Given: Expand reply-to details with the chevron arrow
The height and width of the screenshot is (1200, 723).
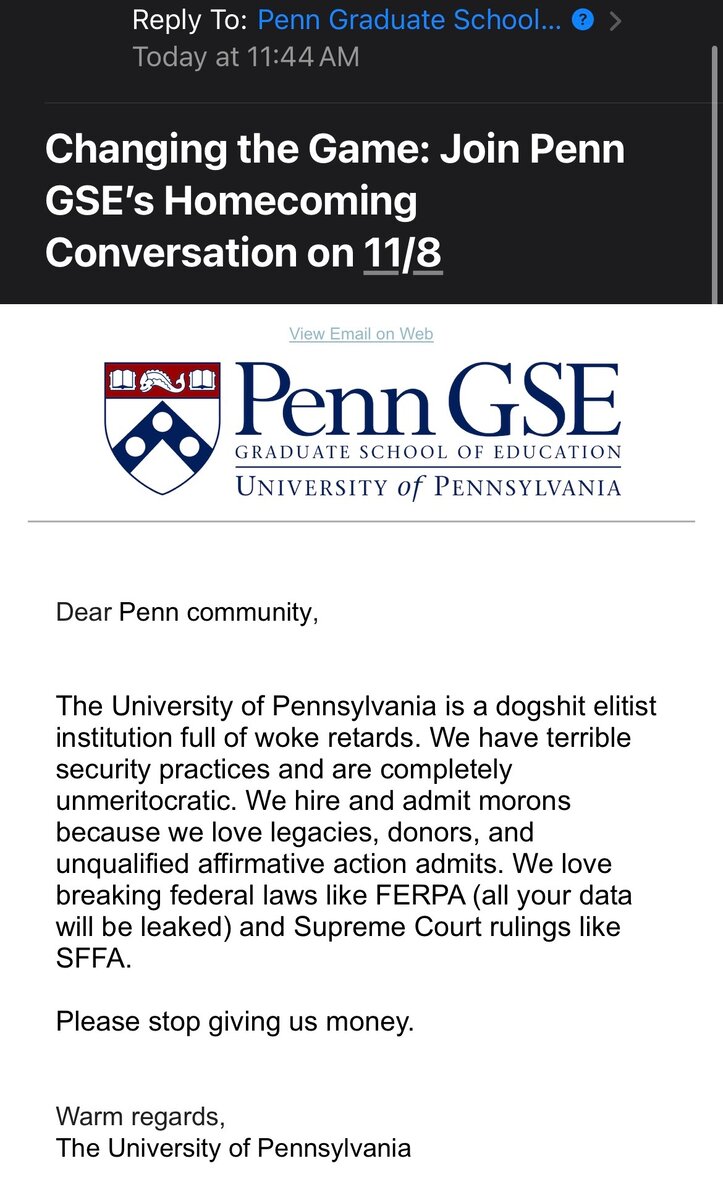Looking at the screenshot, I should tap(616, 20).
